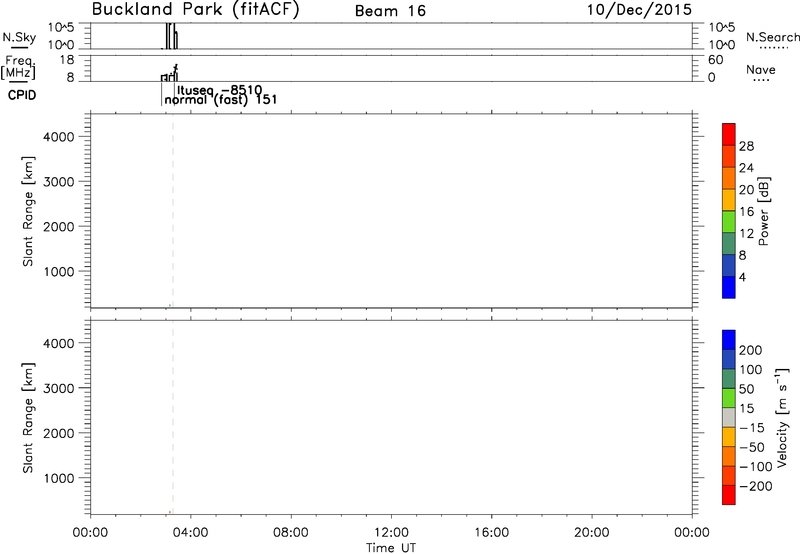This screenshot has width=800, height=554.
Task: Click the '20:00' time axis tick label
Action: click(592, 533)
